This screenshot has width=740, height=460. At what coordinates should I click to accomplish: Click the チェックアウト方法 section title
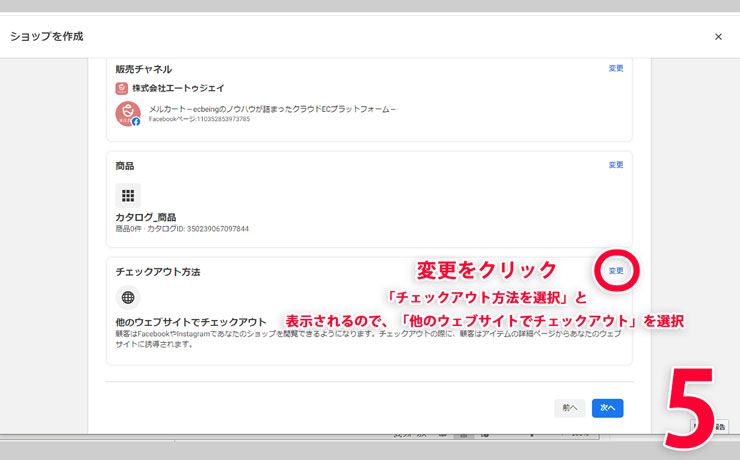point(158,272)
